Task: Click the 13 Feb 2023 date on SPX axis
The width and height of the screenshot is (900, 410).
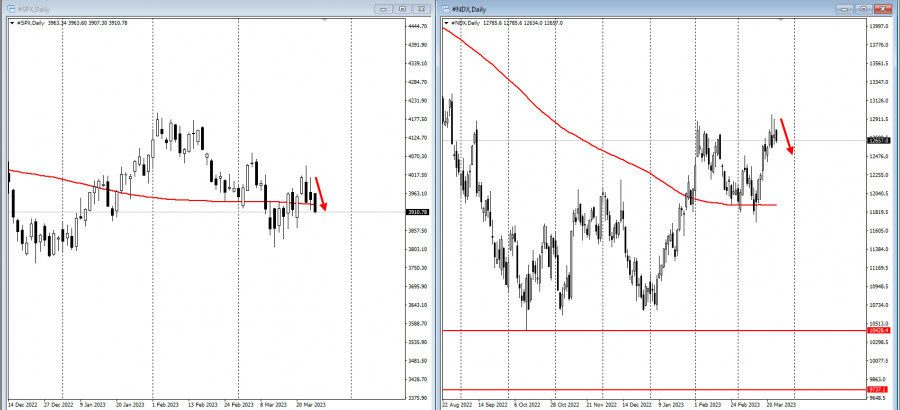Action: tap(201, 404)
